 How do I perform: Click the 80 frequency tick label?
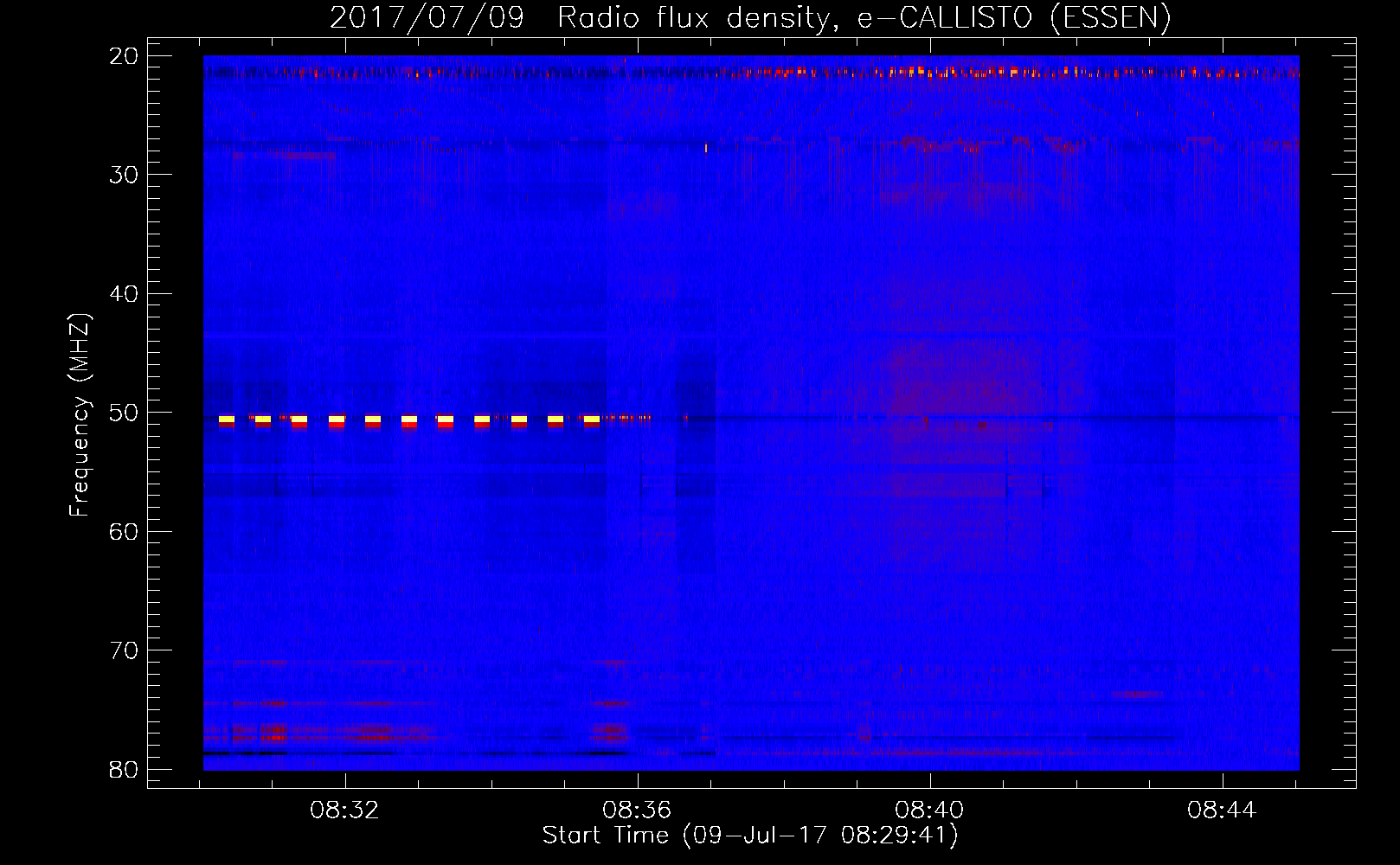124,769
